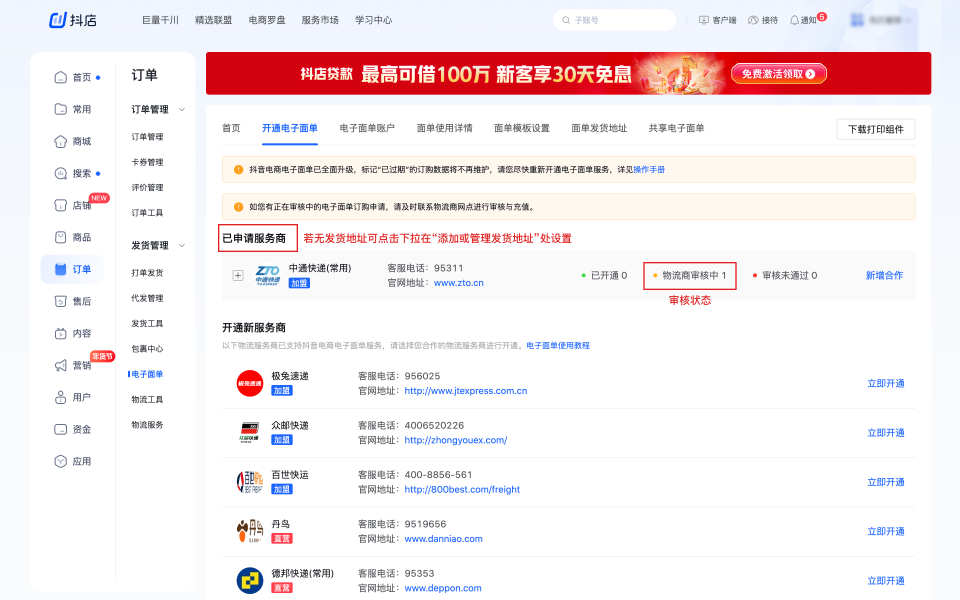The height and width of the screenshot is (600, 960).
Task: Click the 客户端 client icon
Action: pyautogui.click(x=704, y=20)
